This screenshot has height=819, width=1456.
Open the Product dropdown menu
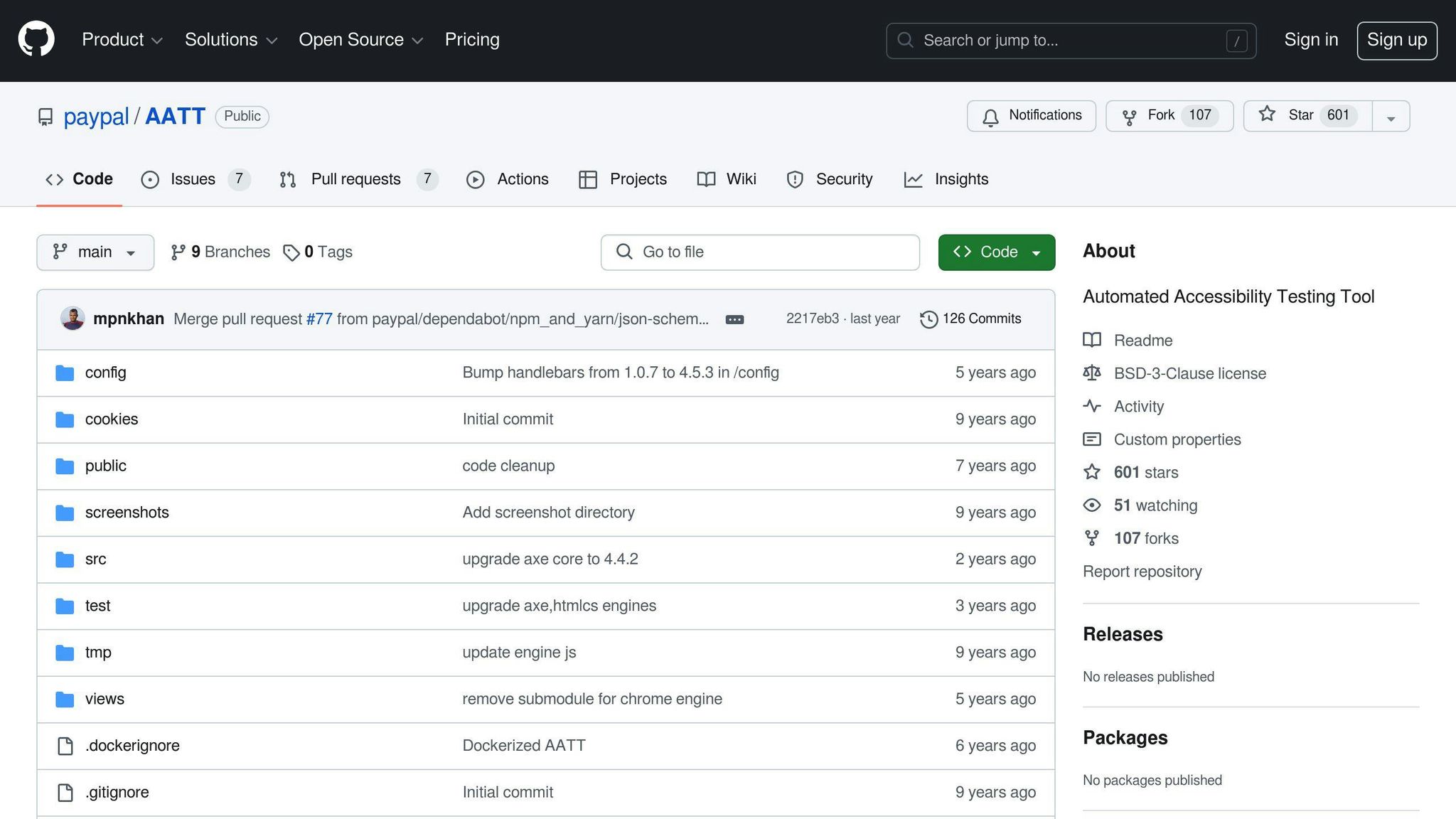click(x=122, y=40)
